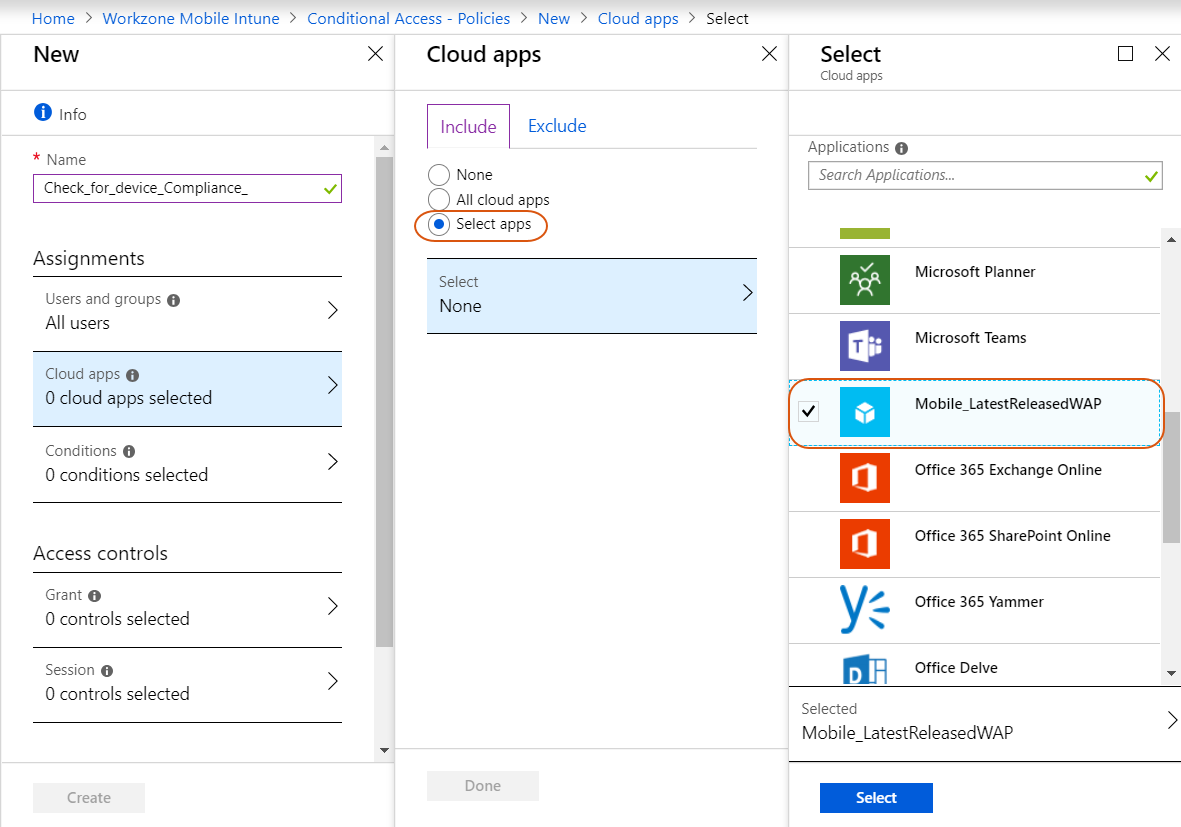Open the Conditions assignment row
The width and height of the screenshot is (1181, 827).
188,465
